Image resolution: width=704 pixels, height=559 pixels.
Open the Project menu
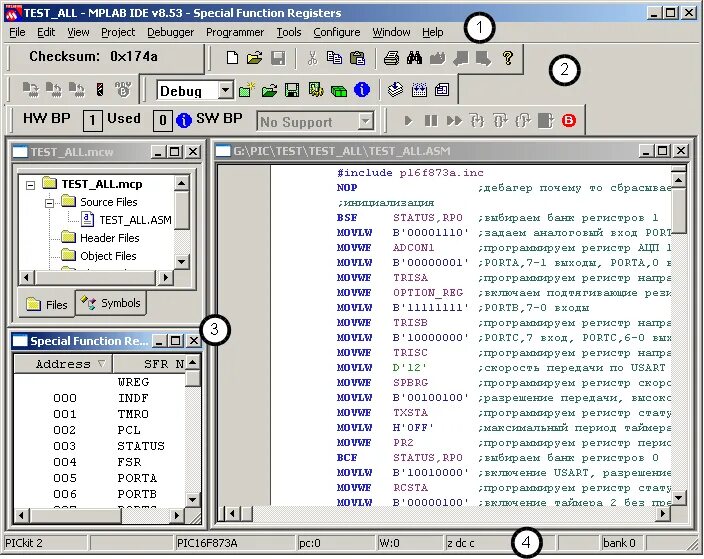click(x=118, y=32)
